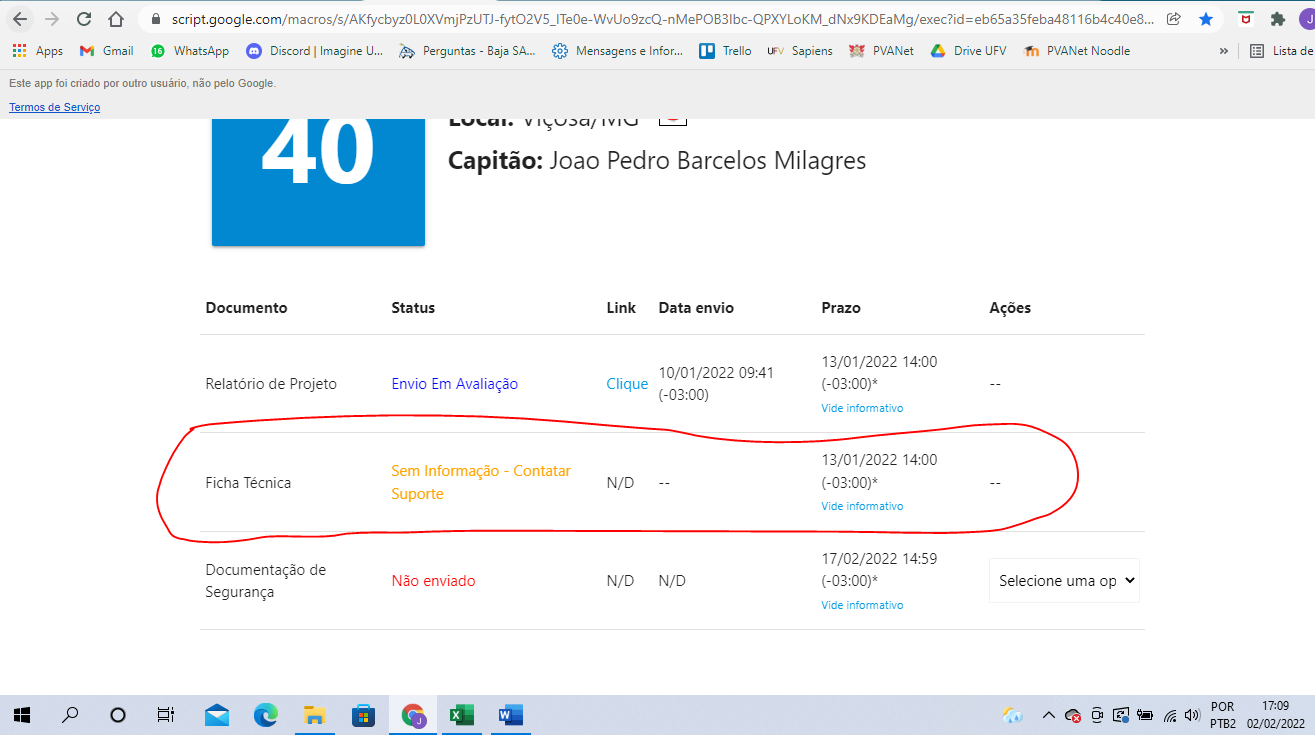The image size is (1315, 735).
Task: Show hidden system tray icons
Action: pyautogui.click(x=1048, y=715)
